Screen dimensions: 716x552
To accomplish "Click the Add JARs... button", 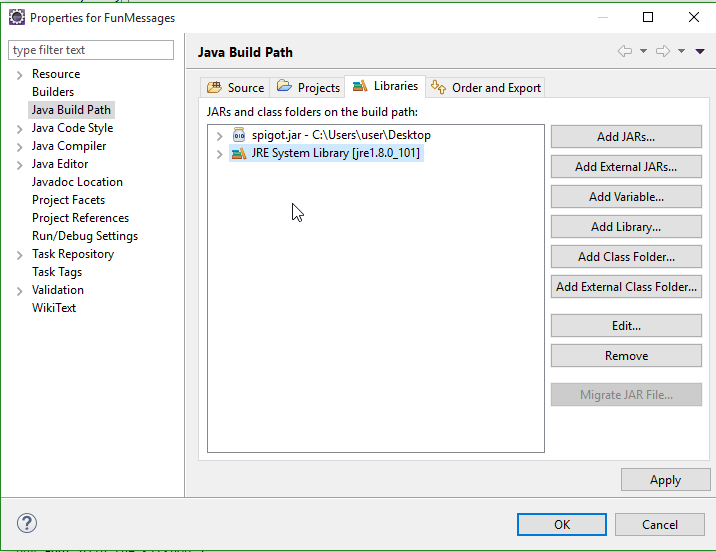I will 626,137.
